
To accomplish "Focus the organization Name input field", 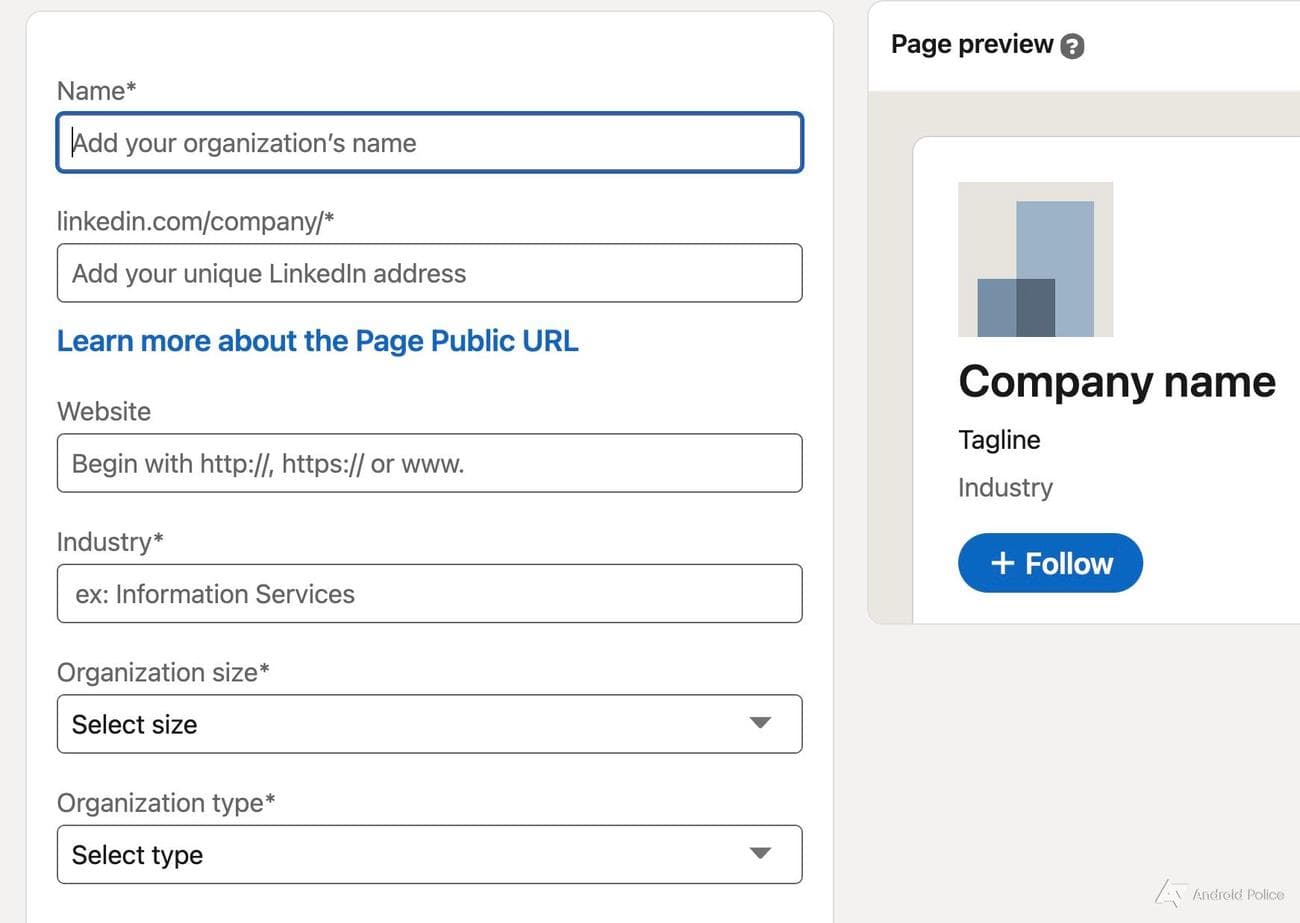I will pyautogui.click(x=429, y=143).
